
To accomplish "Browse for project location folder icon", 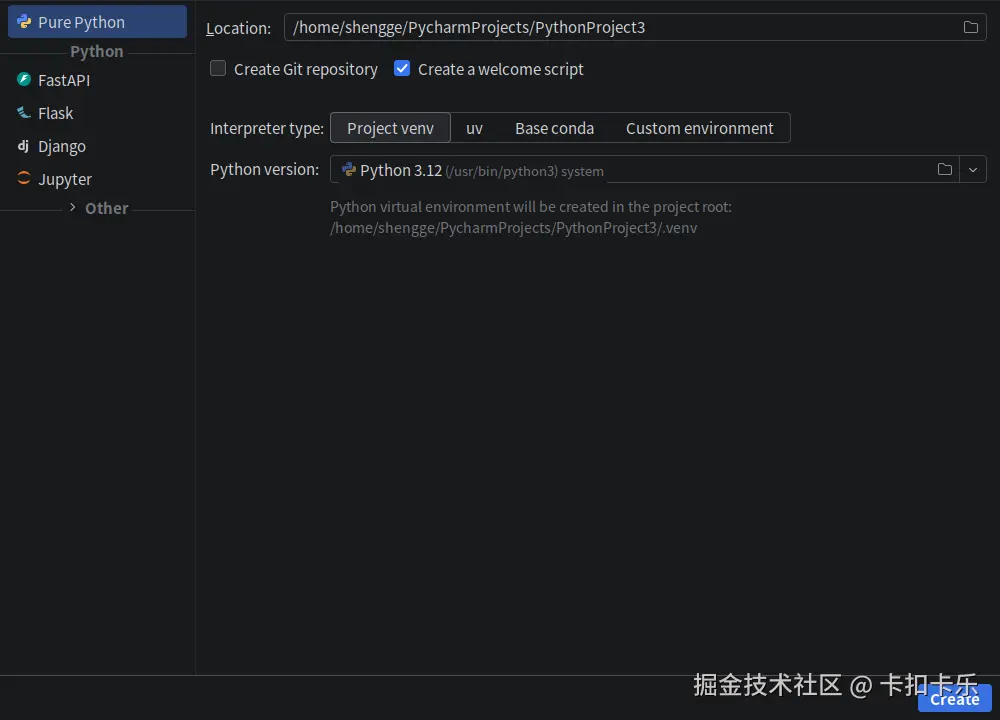I will [971, 27].
